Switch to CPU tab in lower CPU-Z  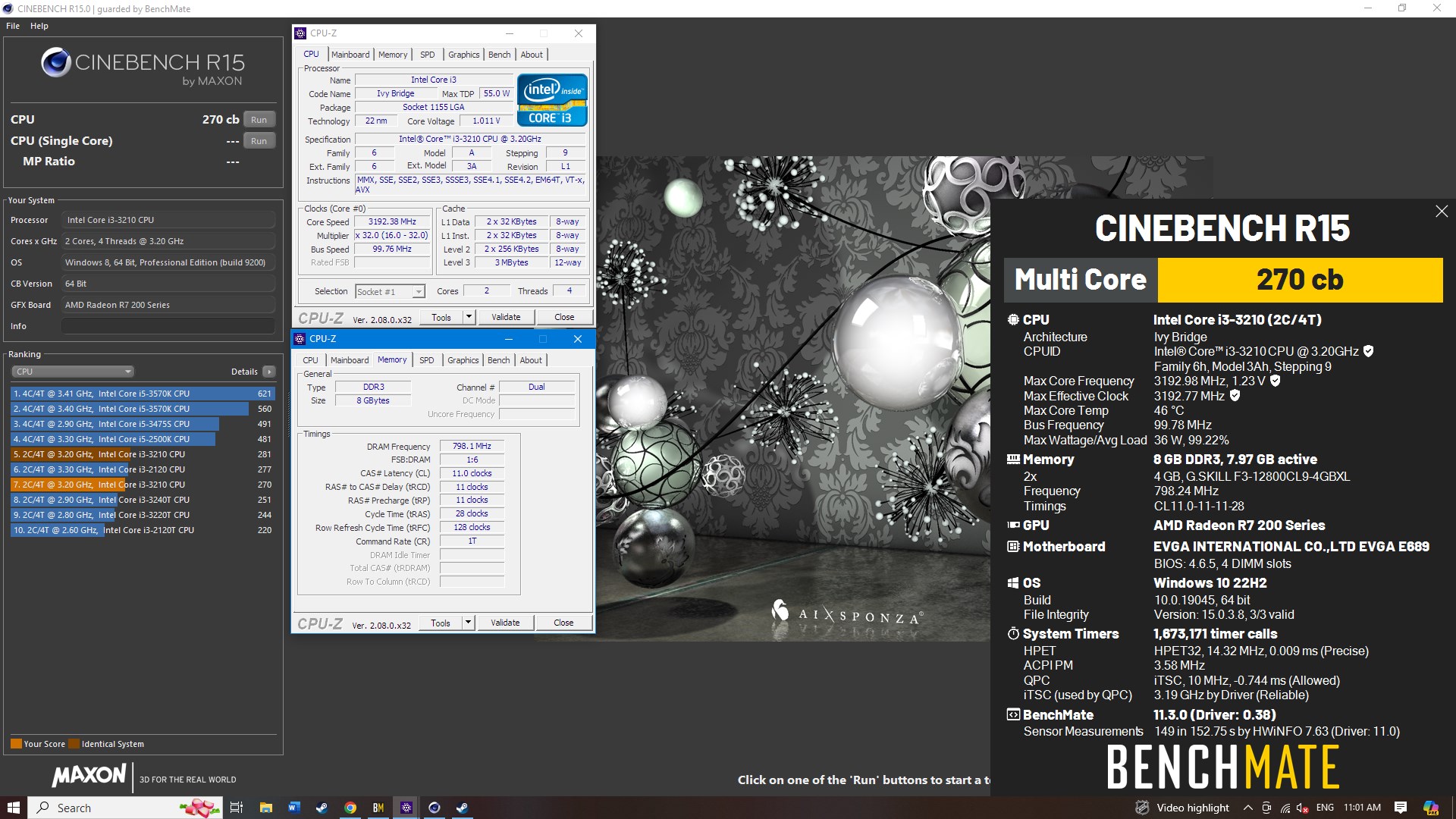[x=310, y=360]
